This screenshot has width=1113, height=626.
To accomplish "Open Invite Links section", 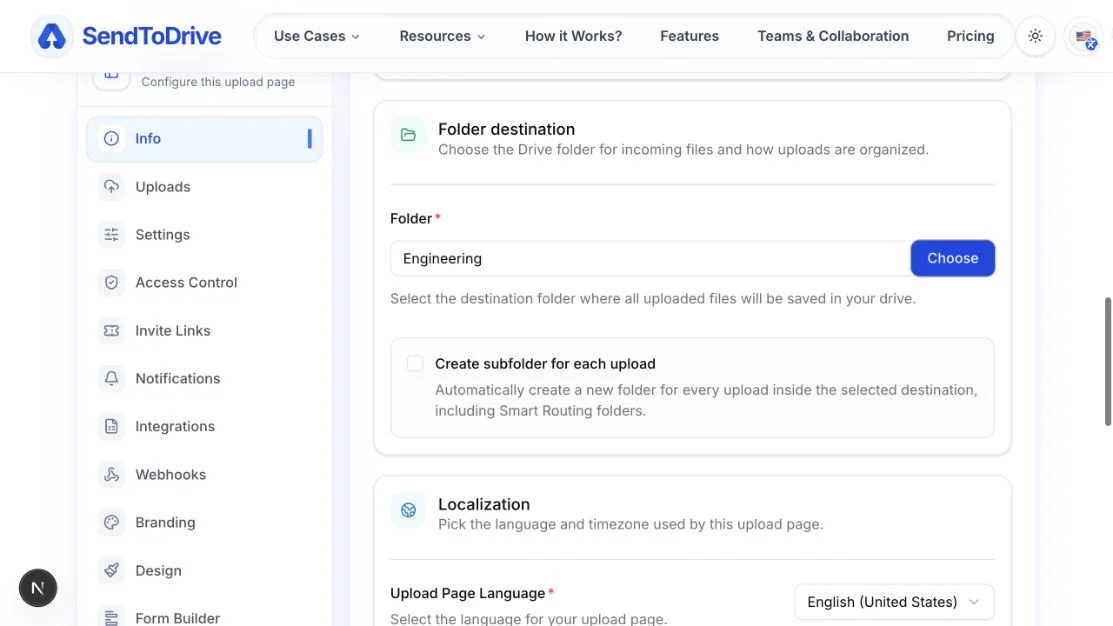I will [x=204, y=331].
